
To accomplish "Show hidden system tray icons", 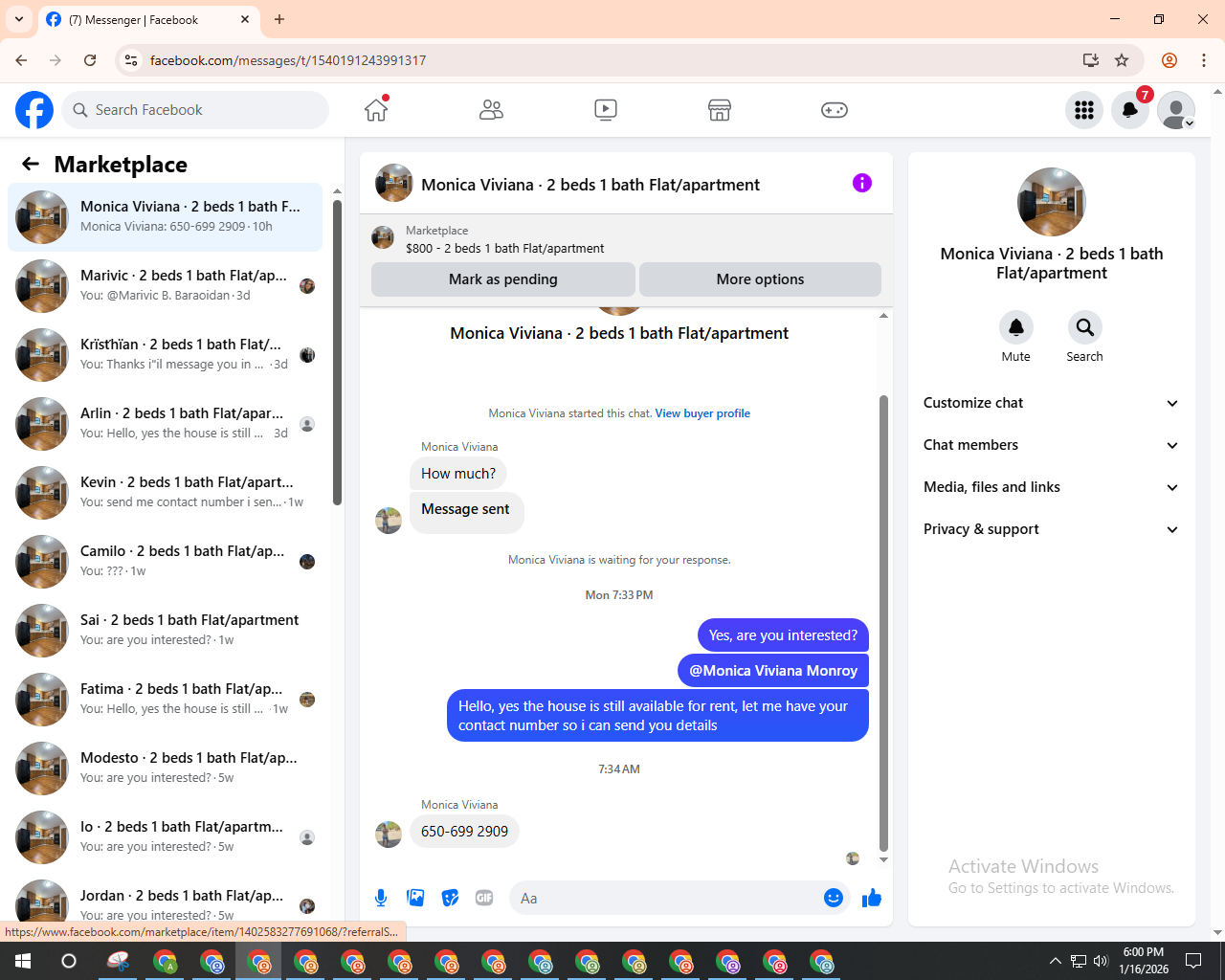I will pyautogui.click(x=1055, y=961).
